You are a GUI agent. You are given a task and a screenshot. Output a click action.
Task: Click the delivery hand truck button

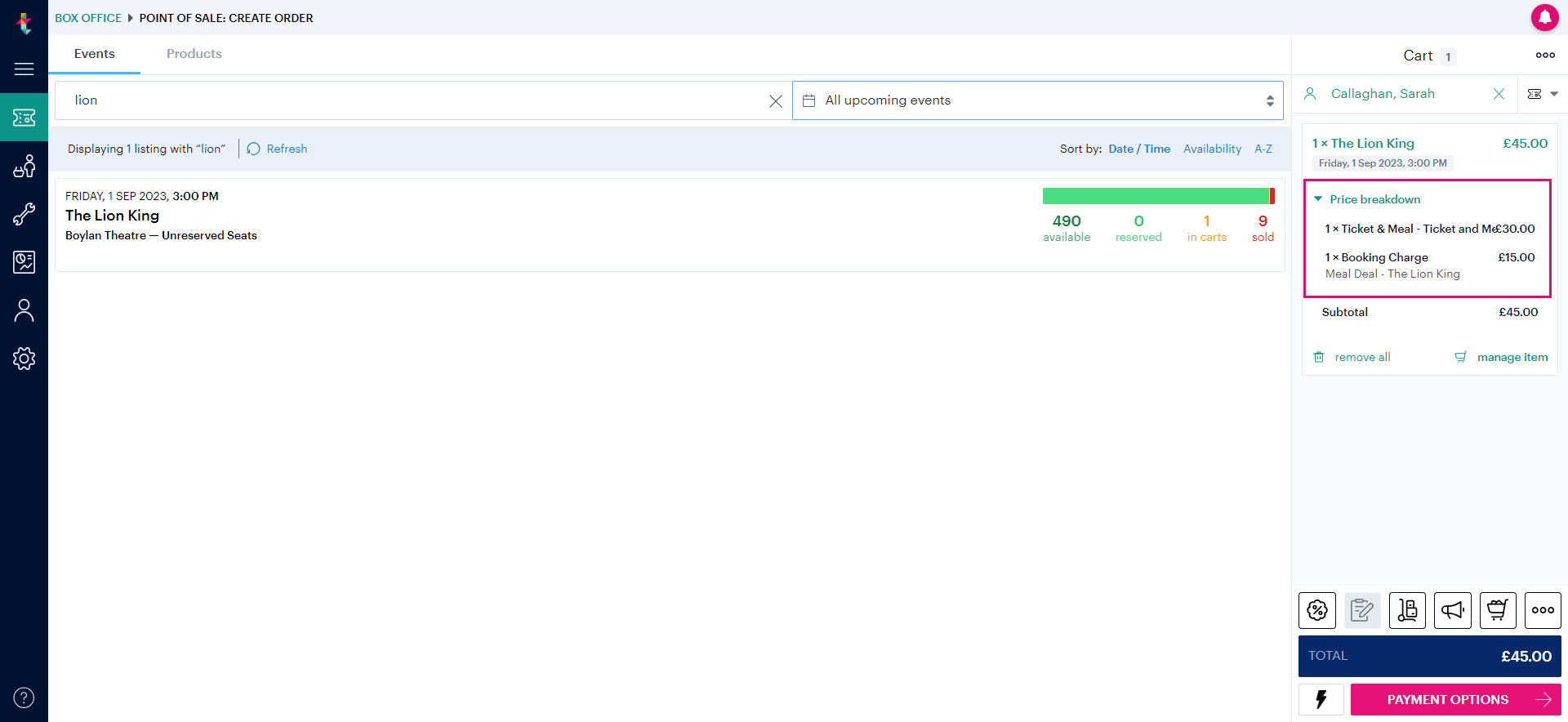point(1407,610)
